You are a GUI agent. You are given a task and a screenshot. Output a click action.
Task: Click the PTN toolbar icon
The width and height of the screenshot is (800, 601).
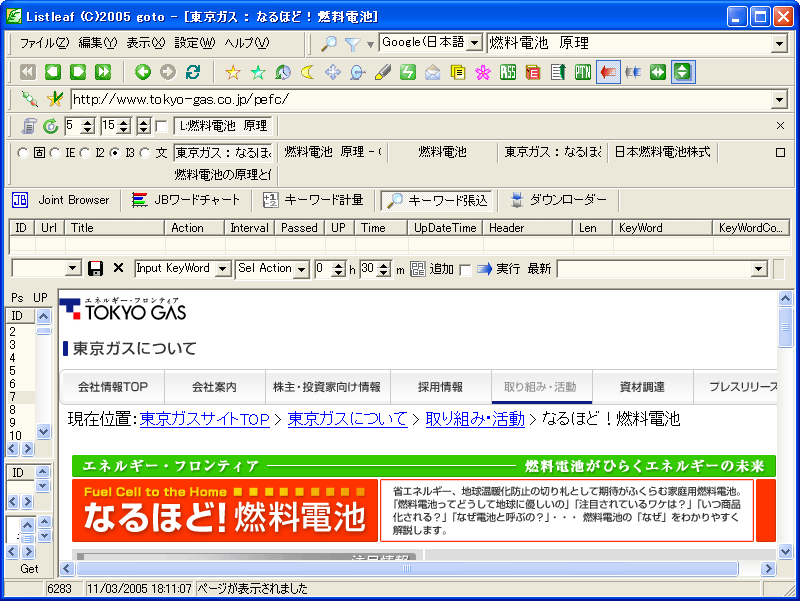[x=584, y=72]
